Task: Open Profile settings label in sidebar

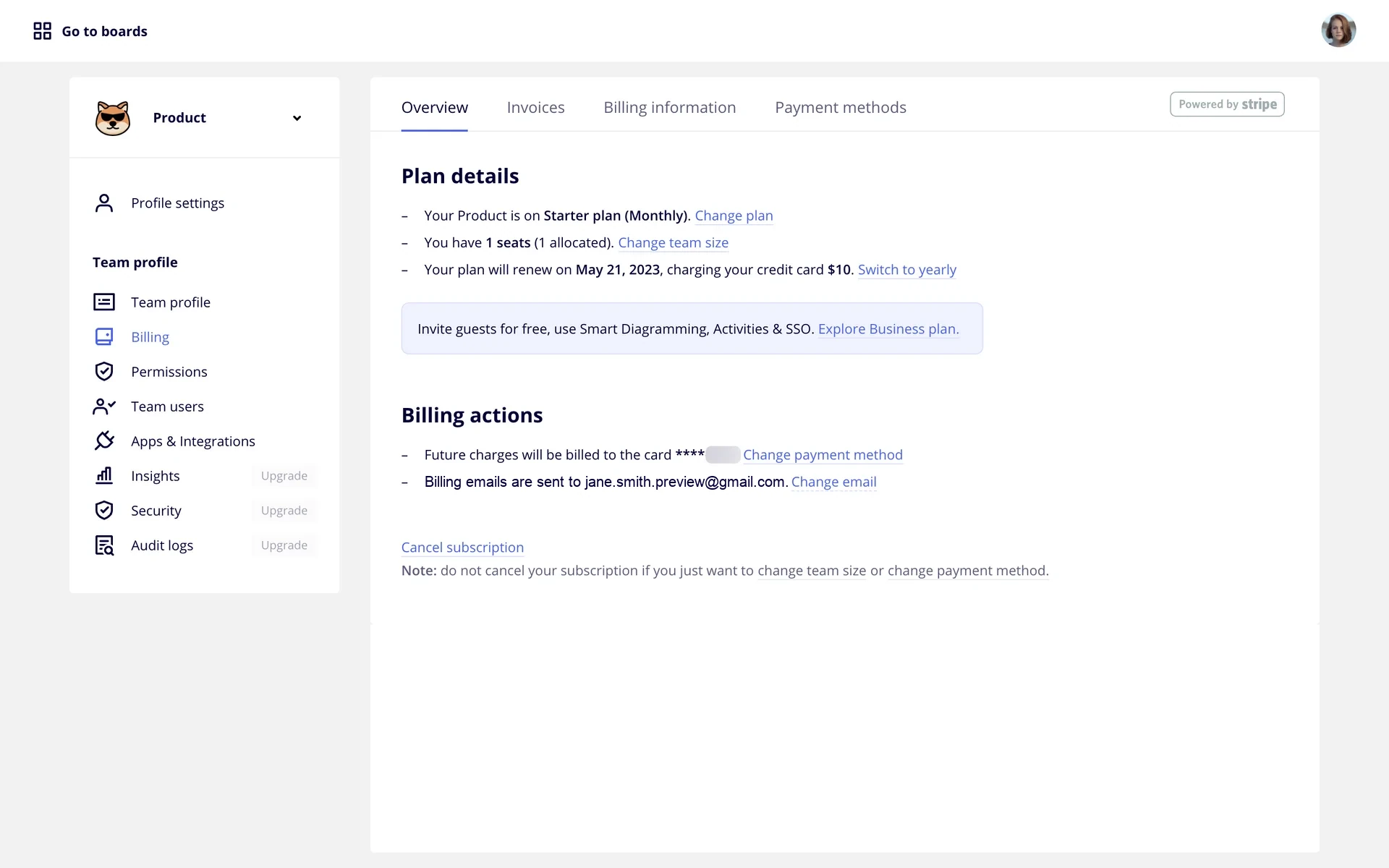Action: point(177,203)
